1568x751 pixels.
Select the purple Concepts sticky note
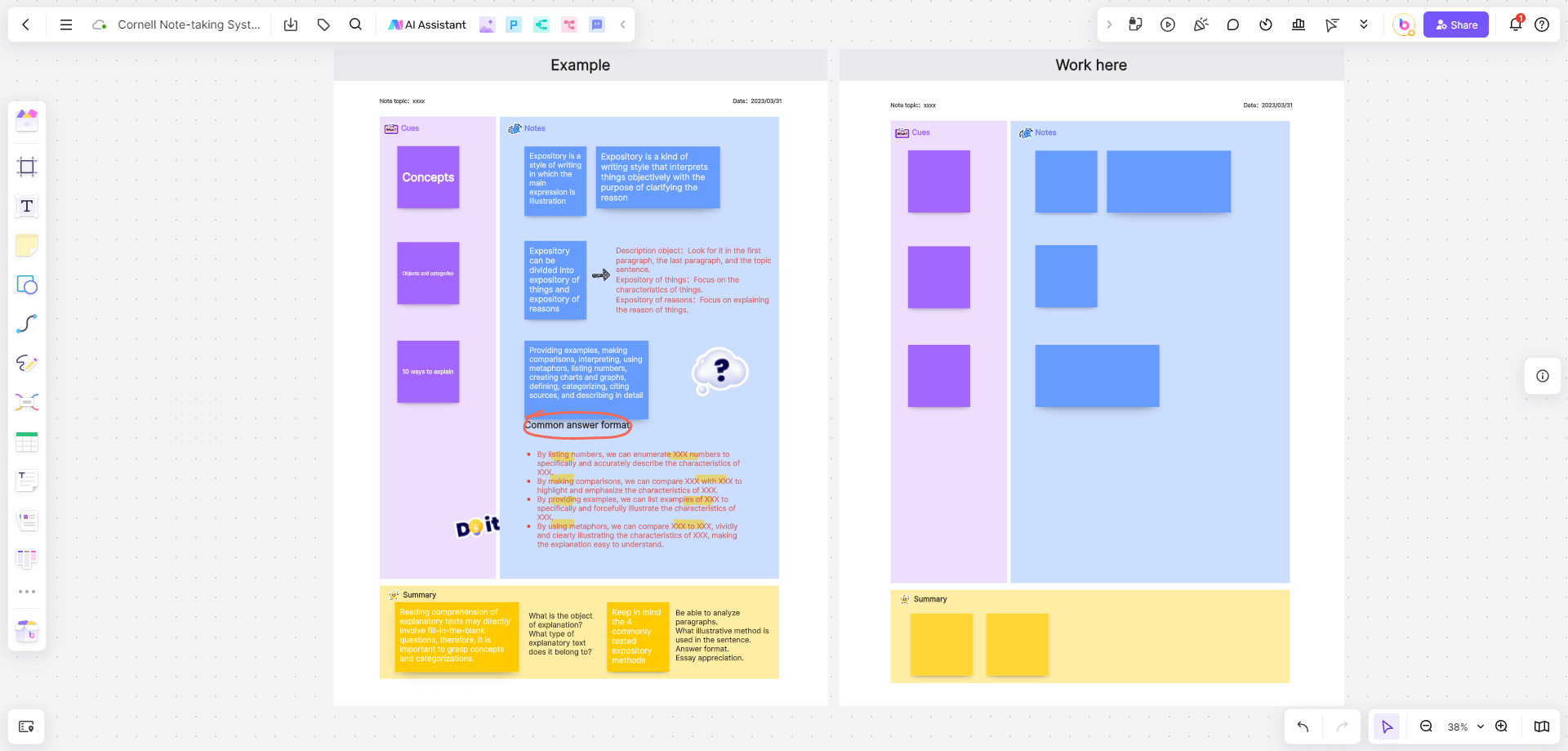click(x=428, y=177)
